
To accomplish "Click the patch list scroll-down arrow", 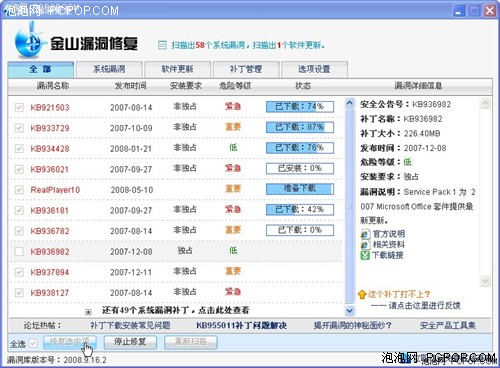I will coord(349,311).
